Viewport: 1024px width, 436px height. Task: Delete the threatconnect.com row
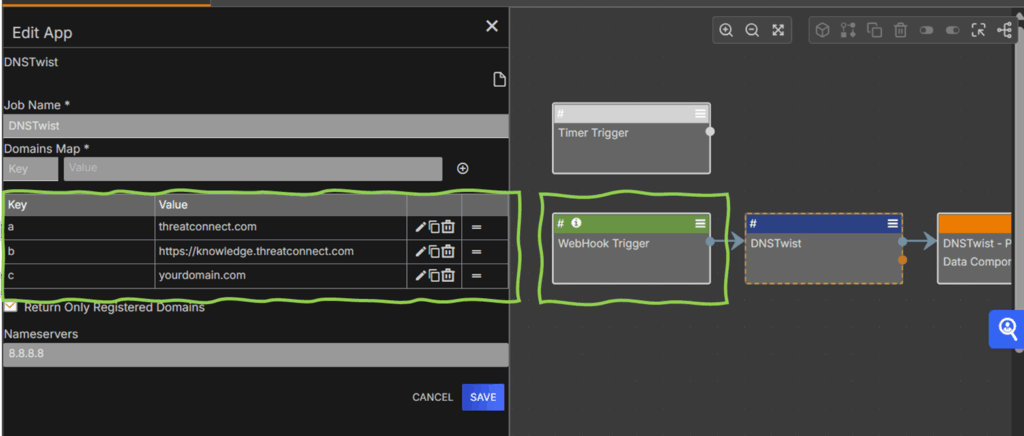[x=448, y=227]
